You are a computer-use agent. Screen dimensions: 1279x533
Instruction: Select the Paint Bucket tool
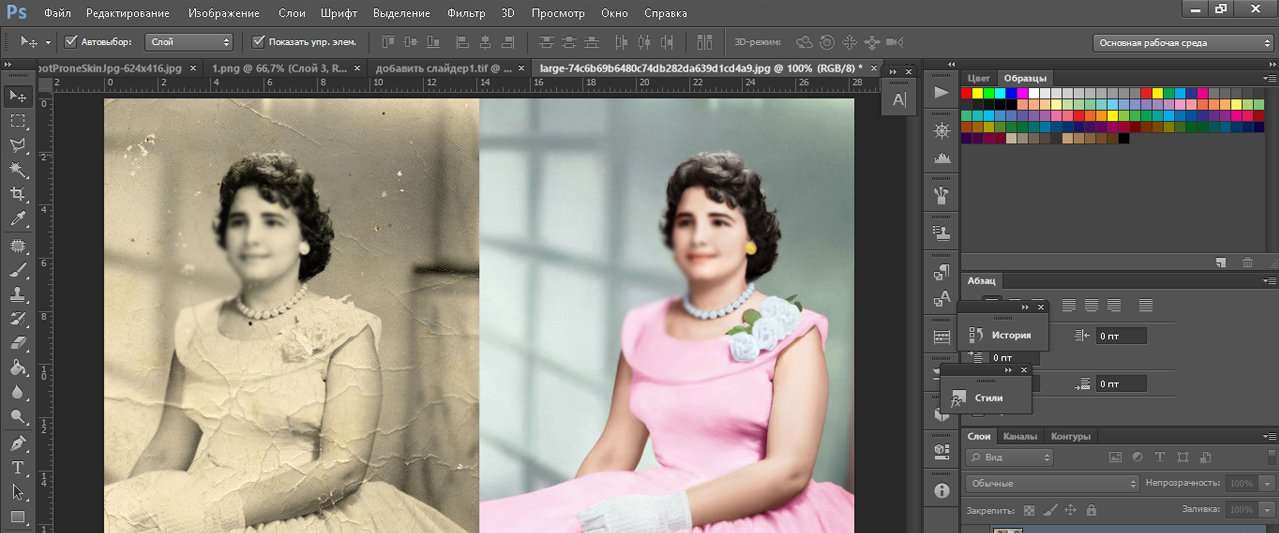[18, 369]
